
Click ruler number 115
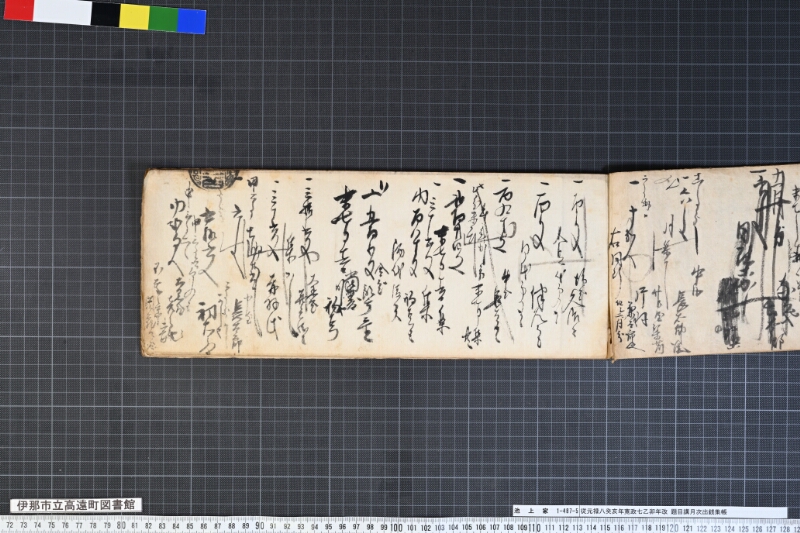coord(605,528)
